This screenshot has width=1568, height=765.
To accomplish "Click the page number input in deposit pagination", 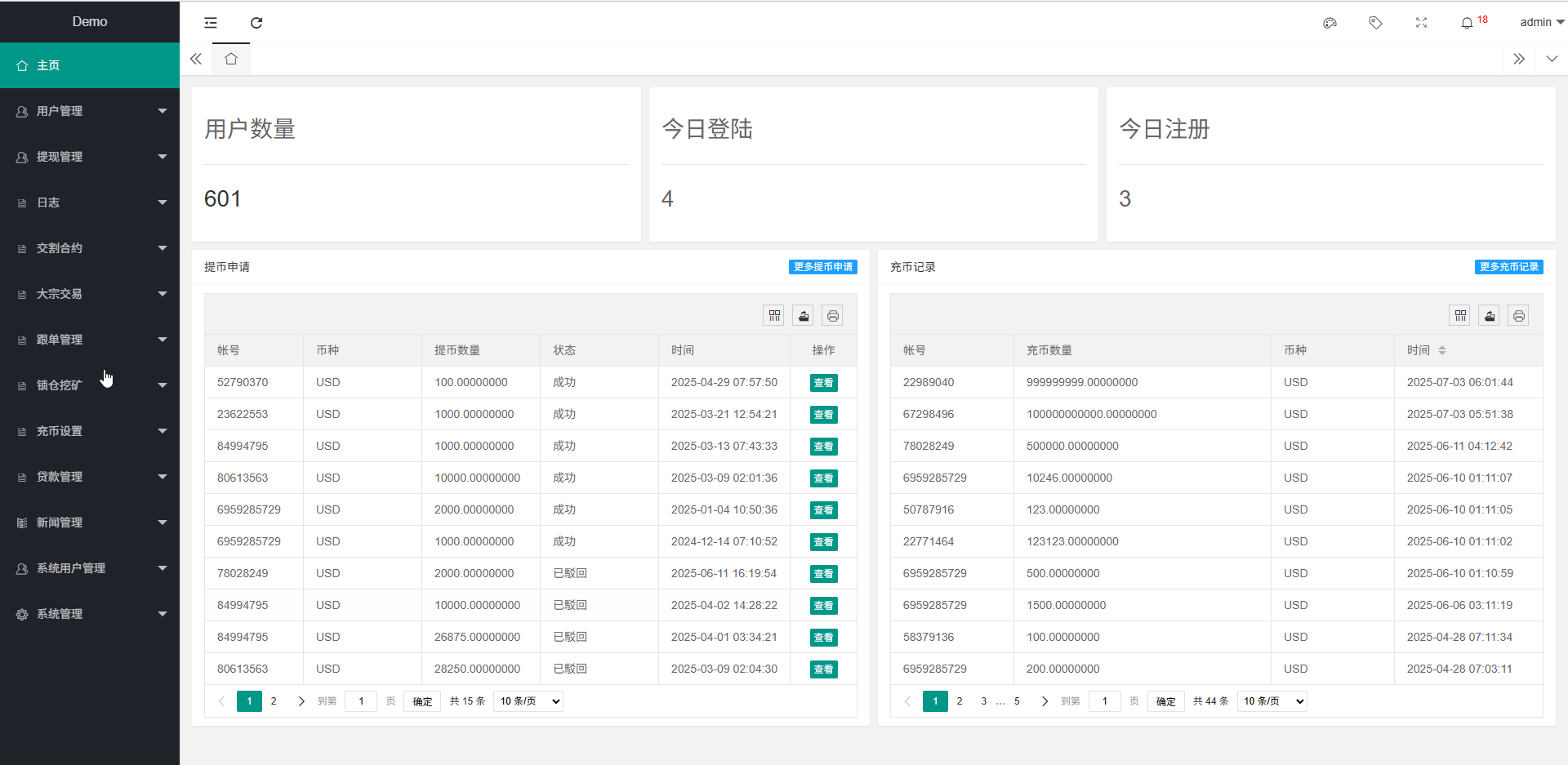I will [1105, 701].
